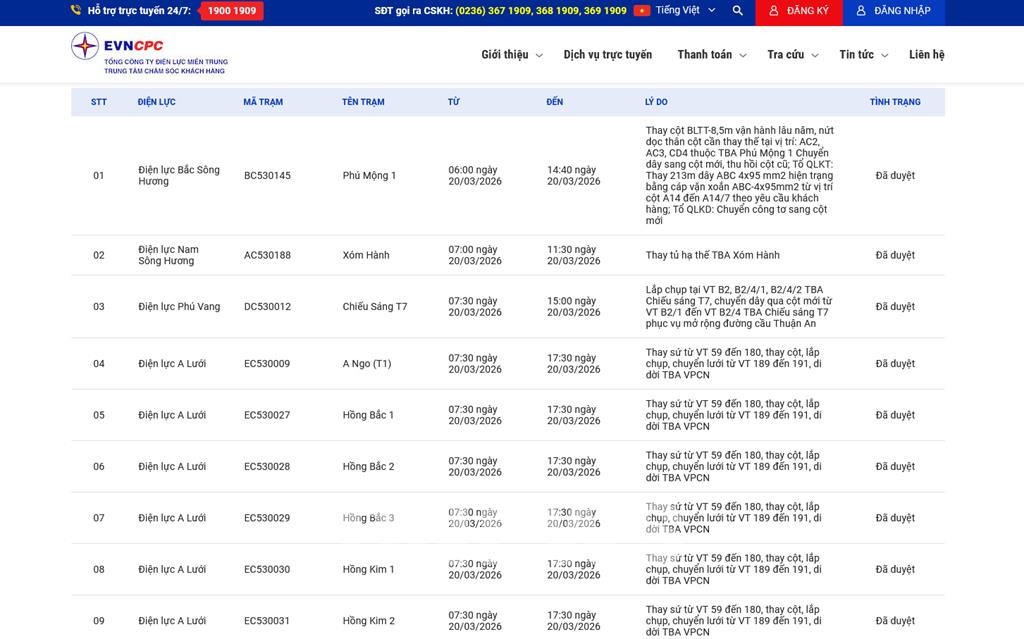Open the search magnifier icon

pyautogui.click(x=738, y=11)
